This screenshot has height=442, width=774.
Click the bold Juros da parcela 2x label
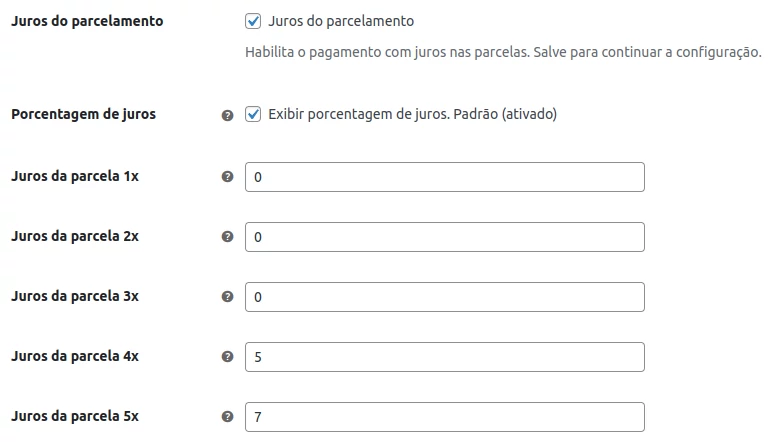point(74,236)
